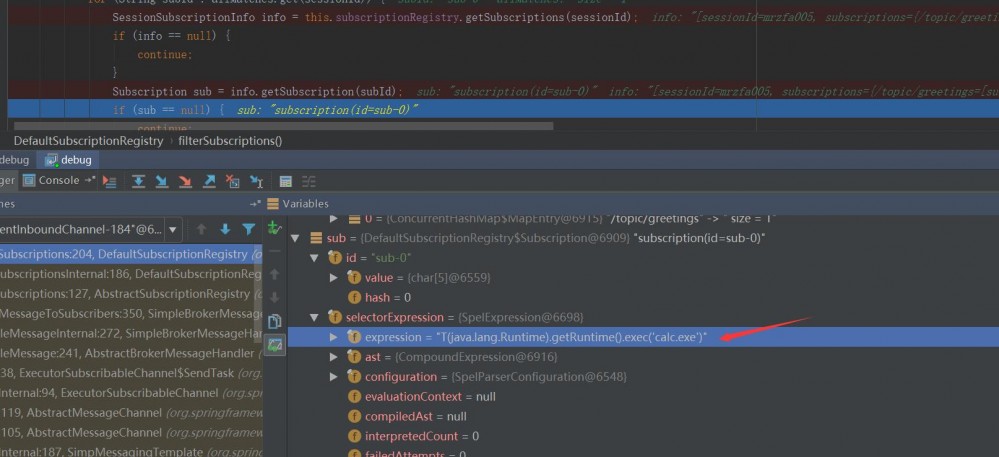This screenshot has height=457, width=999.
Task: Select frame ExecutorSubscribableChannel$SendTask
Action: coord(131,373)
